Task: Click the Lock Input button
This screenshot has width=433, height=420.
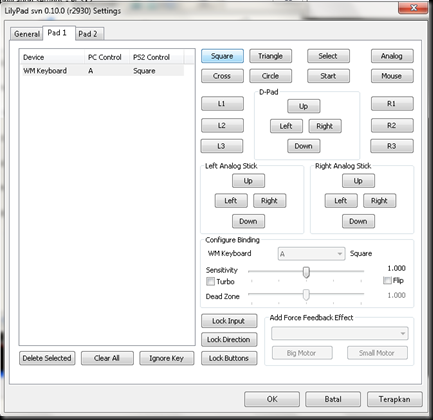Action: (x=229, y=321)
